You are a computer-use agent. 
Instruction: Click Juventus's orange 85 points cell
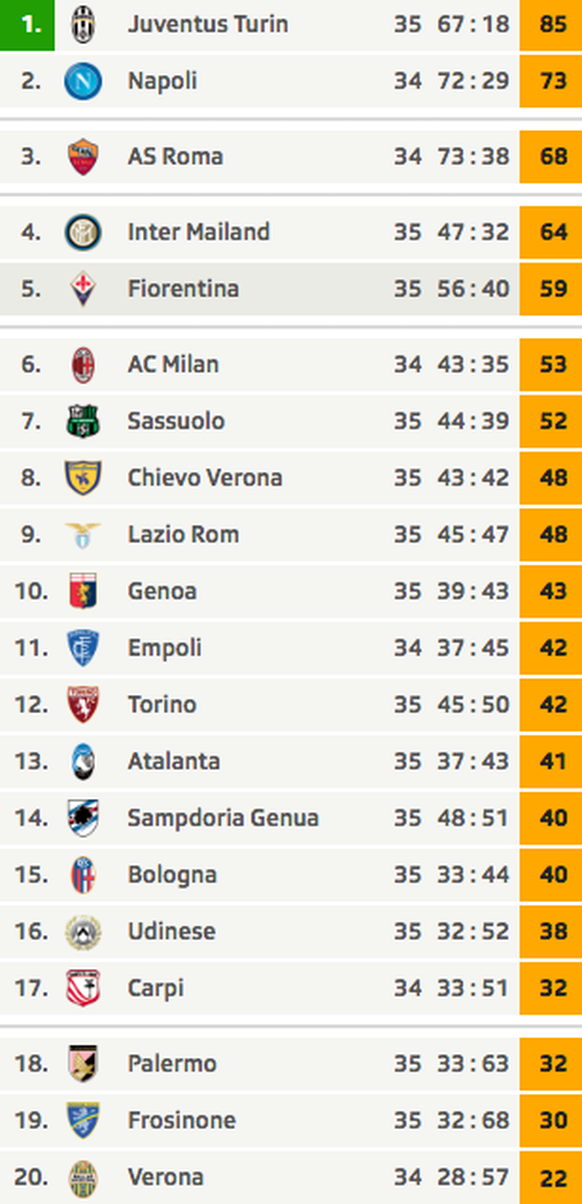551,24
